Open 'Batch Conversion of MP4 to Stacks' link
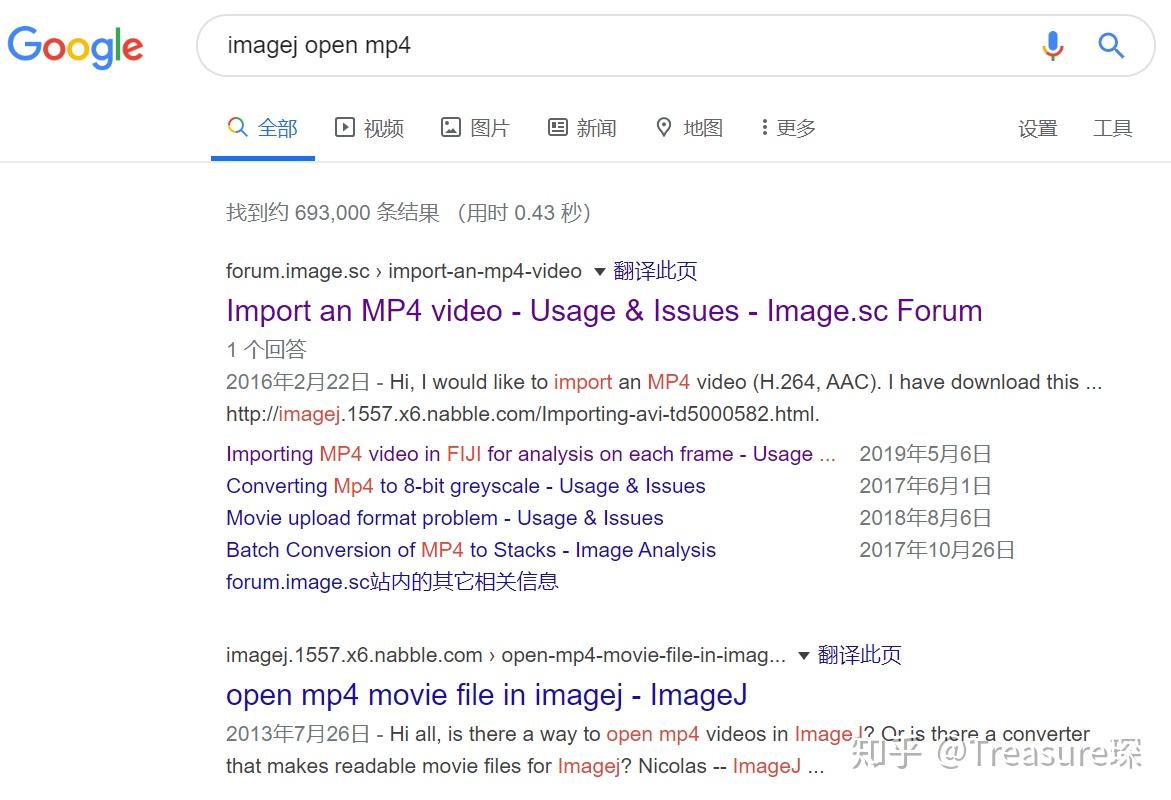This screenshot has width=1171, height=800. [470, 550]
